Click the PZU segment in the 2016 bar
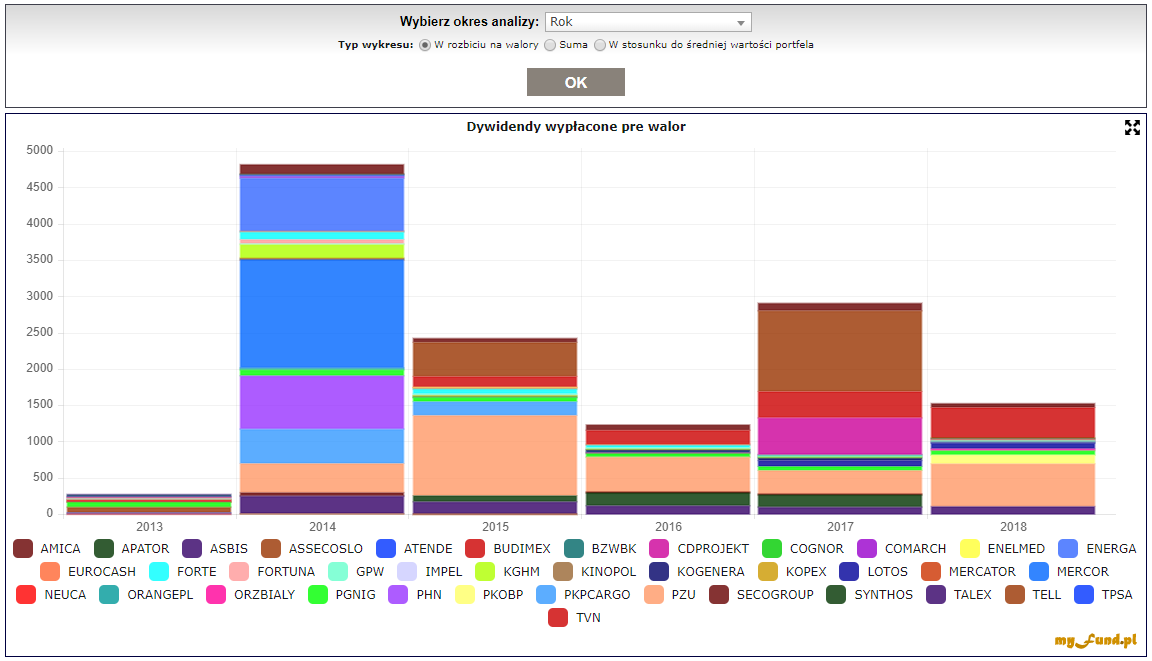 pos(668,474)
